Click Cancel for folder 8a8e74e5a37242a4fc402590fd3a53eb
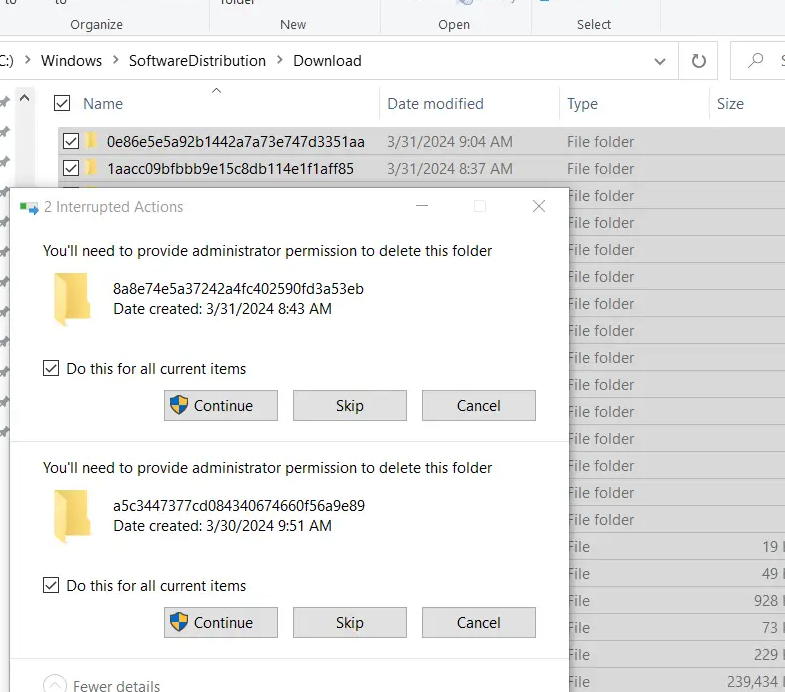This screenshot has width=785, height=692. click(x=479, y=406)
